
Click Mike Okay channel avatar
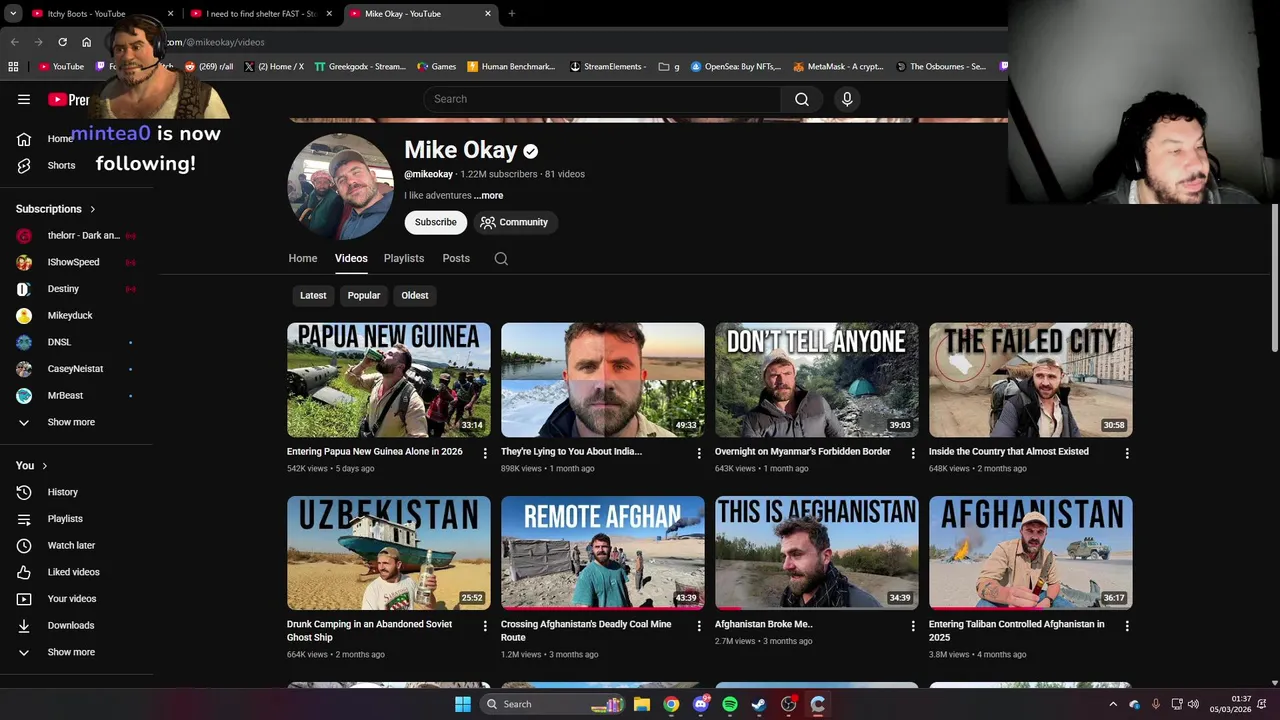(341, 187)
